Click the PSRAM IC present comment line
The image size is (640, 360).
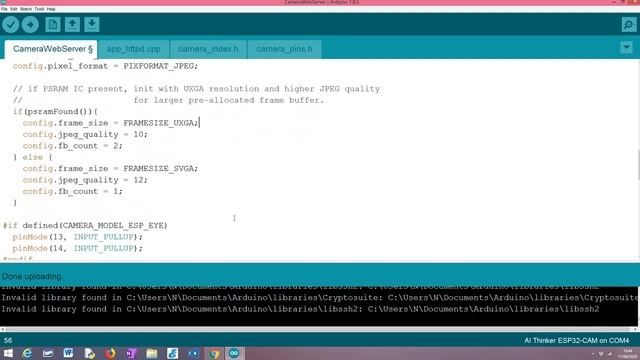(196, 89)
